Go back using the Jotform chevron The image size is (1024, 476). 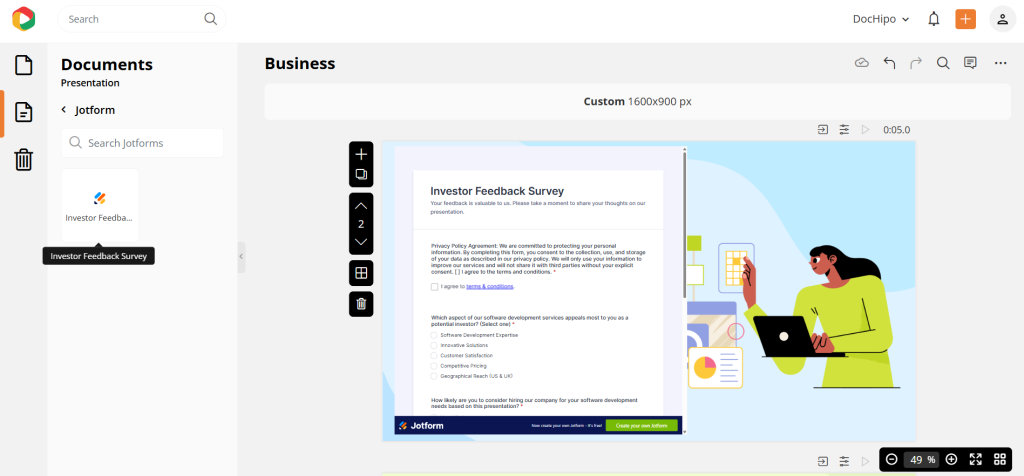[64, 110]
